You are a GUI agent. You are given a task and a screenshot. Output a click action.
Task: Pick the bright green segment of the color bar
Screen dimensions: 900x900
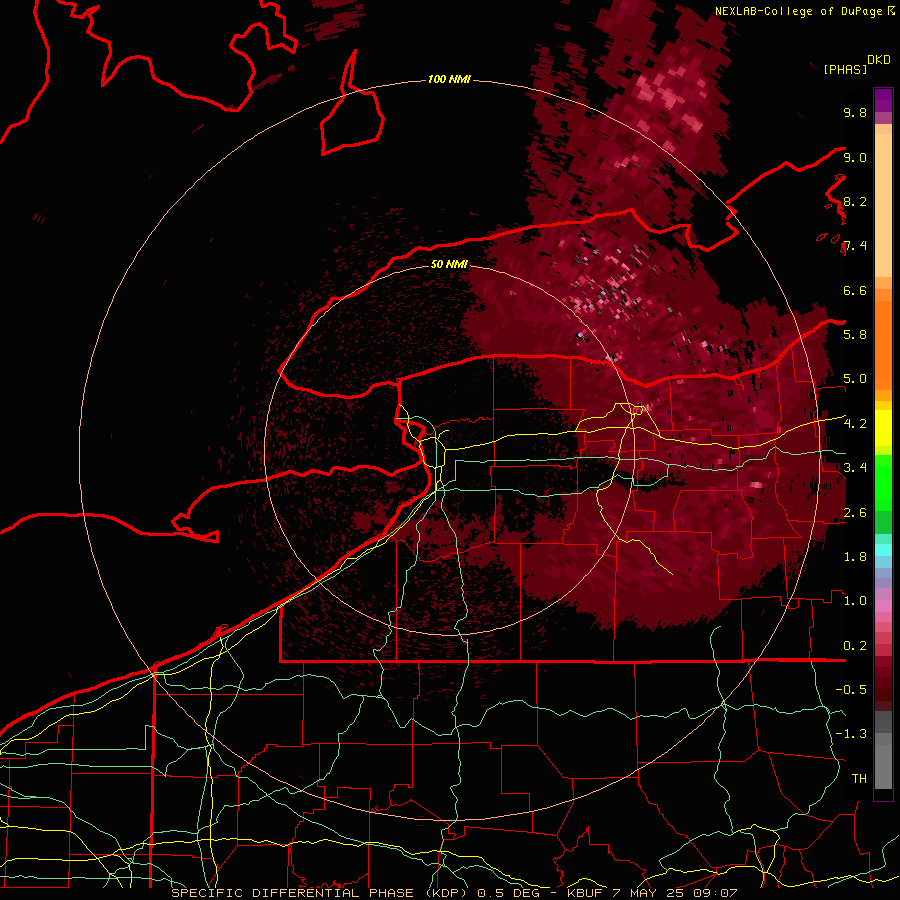pos(883,483)
